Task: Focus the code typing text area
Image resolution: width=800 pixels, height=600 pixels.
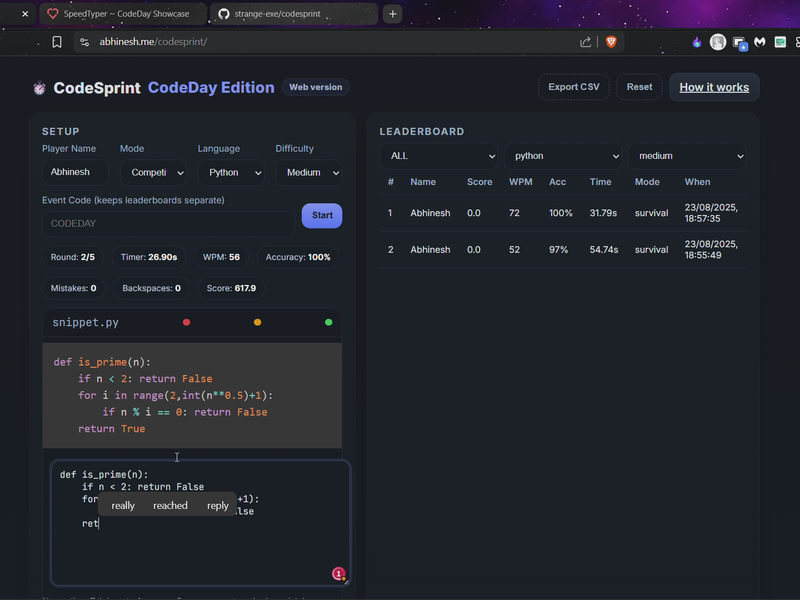Action: click(x=200, y=523)
